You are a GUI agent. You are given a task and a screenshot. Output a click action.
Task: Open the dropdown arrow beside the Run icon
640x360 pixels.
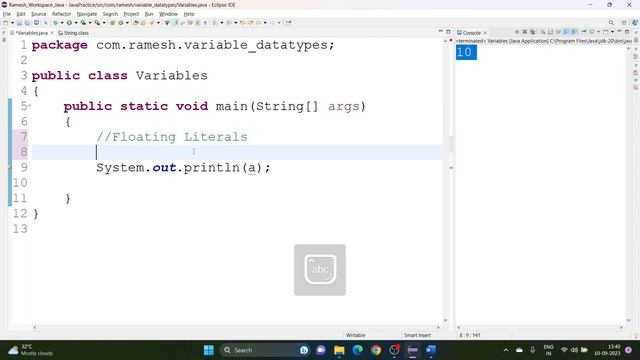(76, 23)
